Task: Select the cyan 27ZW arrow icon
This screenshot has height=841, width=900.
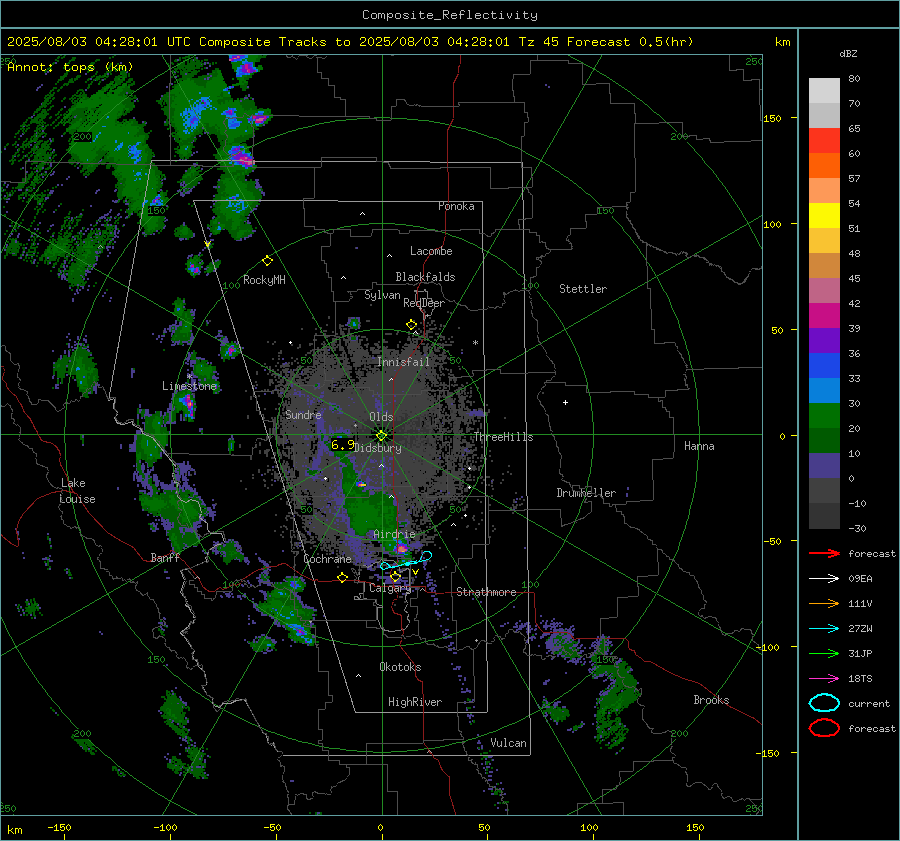Action: (824, 629)
